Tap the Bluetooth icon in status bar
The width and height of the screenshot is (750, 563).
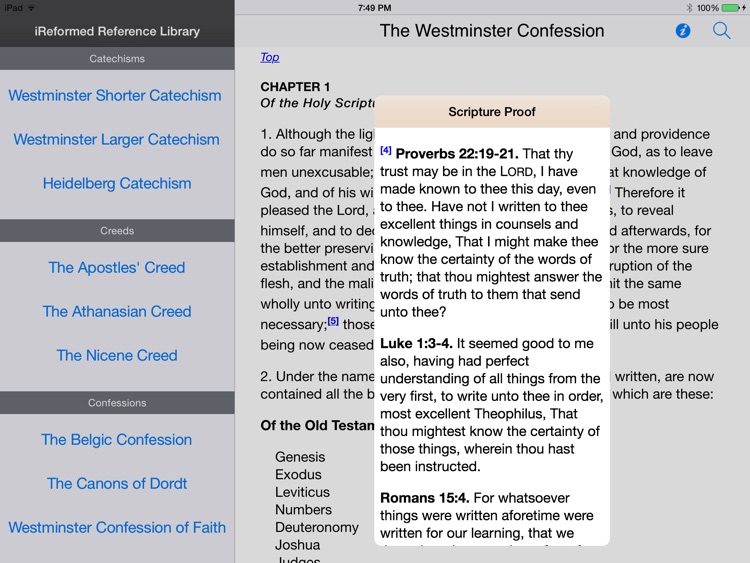(689, 8)
